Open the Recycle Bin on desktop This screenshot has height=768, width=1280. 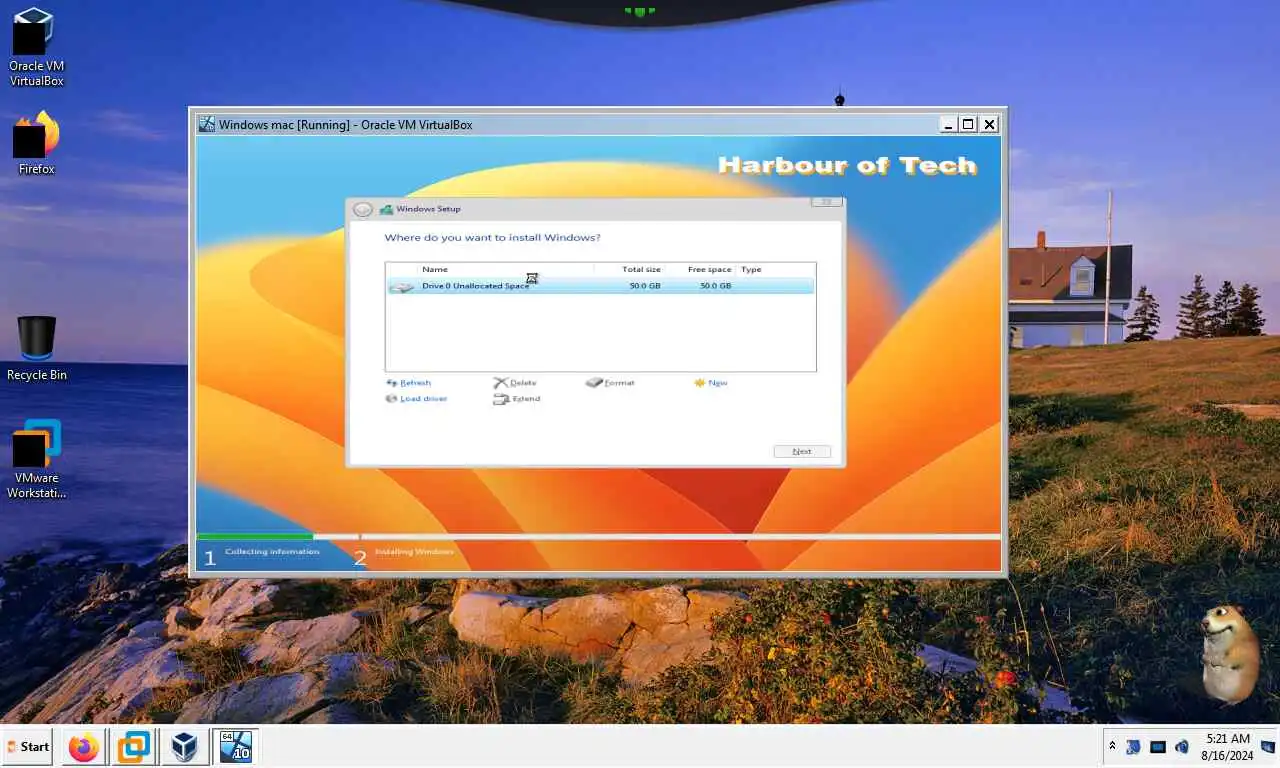pos(37,348)
